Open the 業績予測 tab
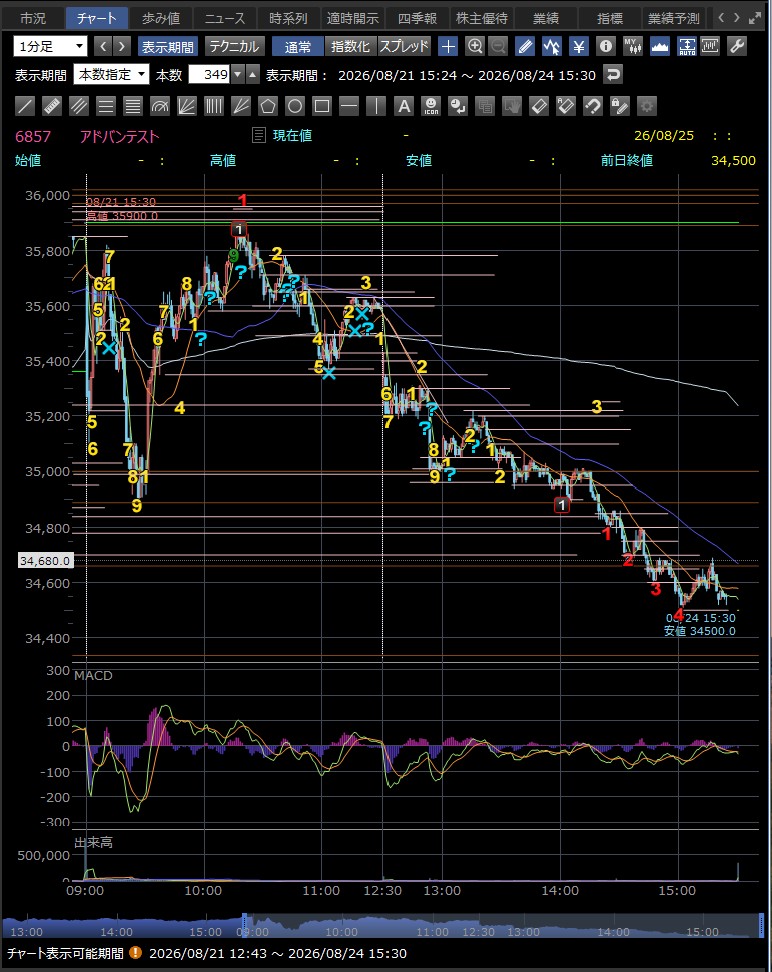 click(x=674, y=18)
